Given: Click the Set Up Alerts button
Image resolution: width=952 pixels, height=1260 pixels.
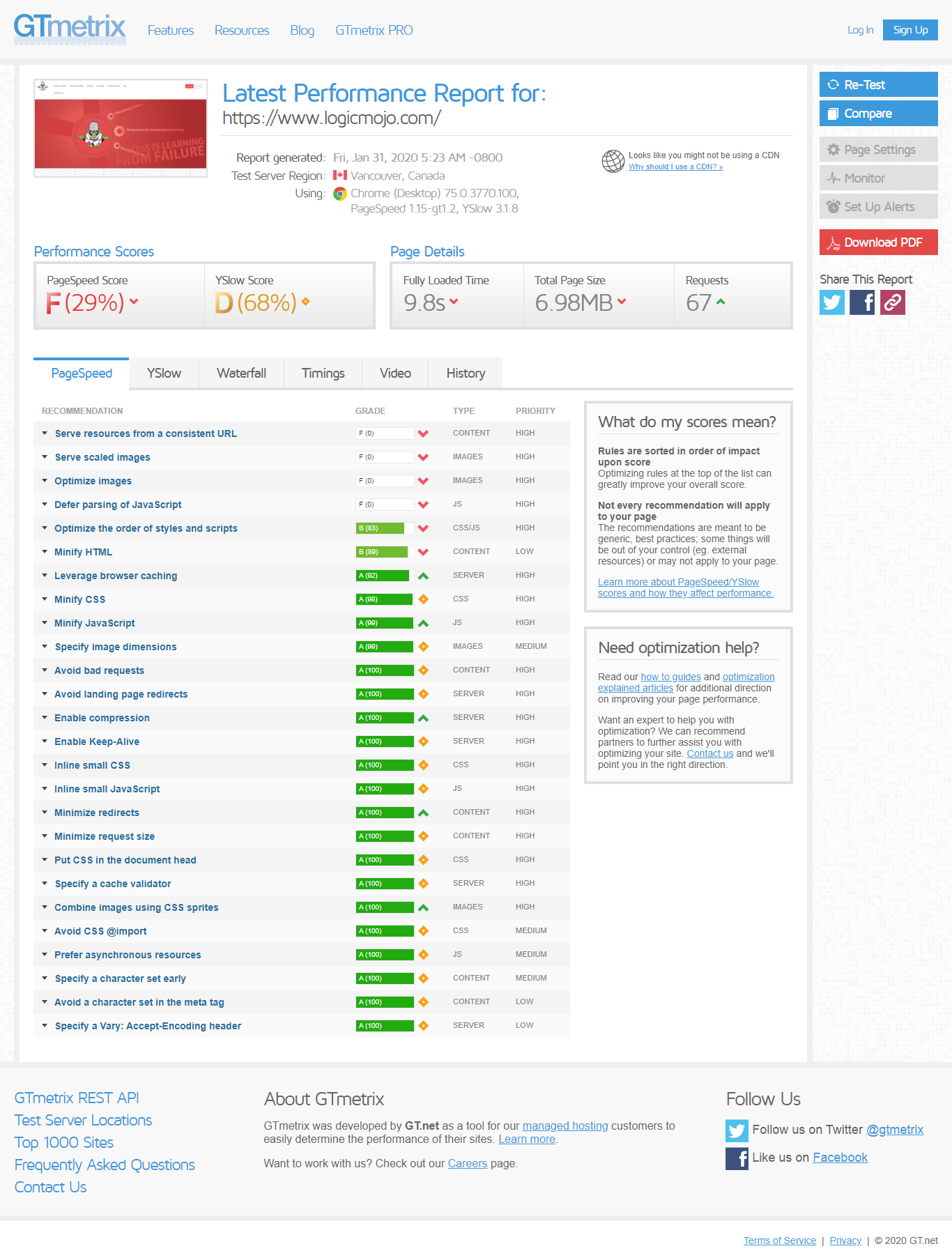Looking at the screenshot, I should click(x=878, y=206).
